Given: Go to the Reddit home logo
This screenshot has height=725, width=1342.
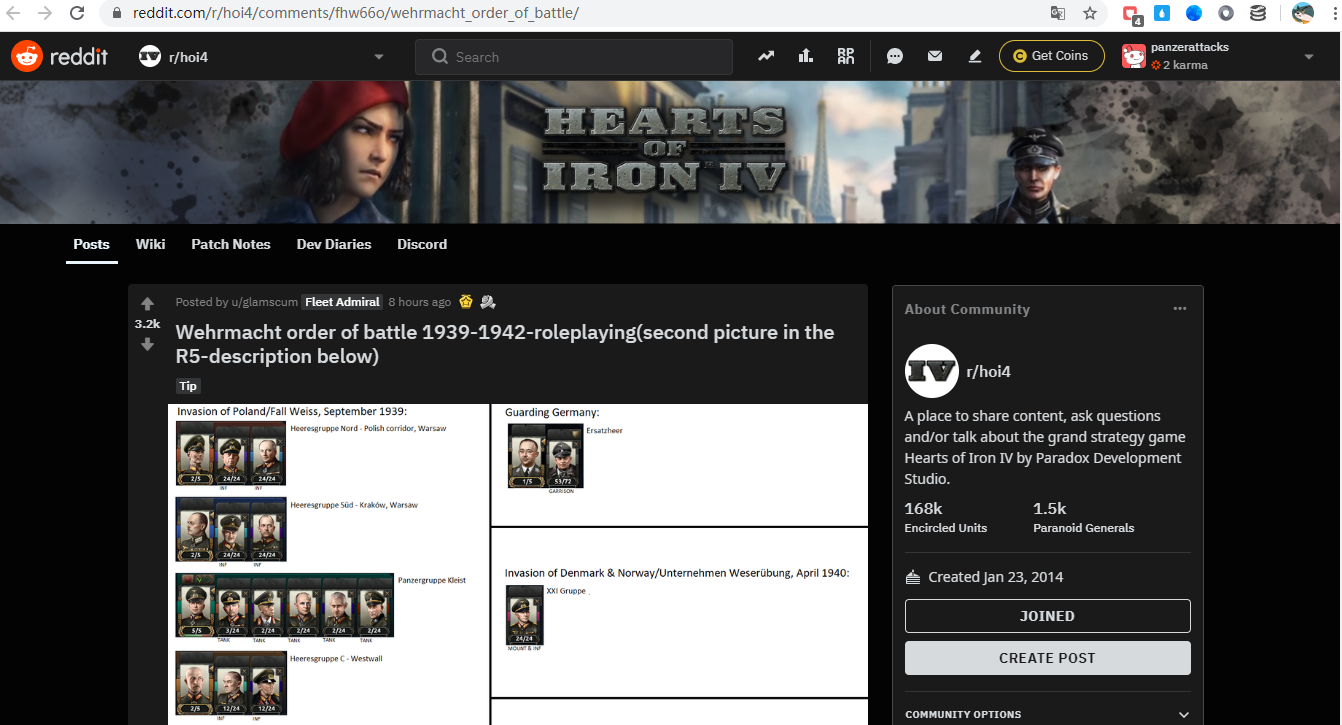Looking at the screenshot, I should point(59,57).
